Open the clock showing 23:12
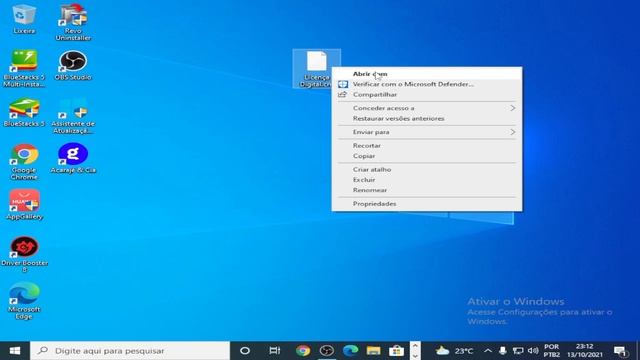This screenshot has width=640, height=360. pos(585,351)
